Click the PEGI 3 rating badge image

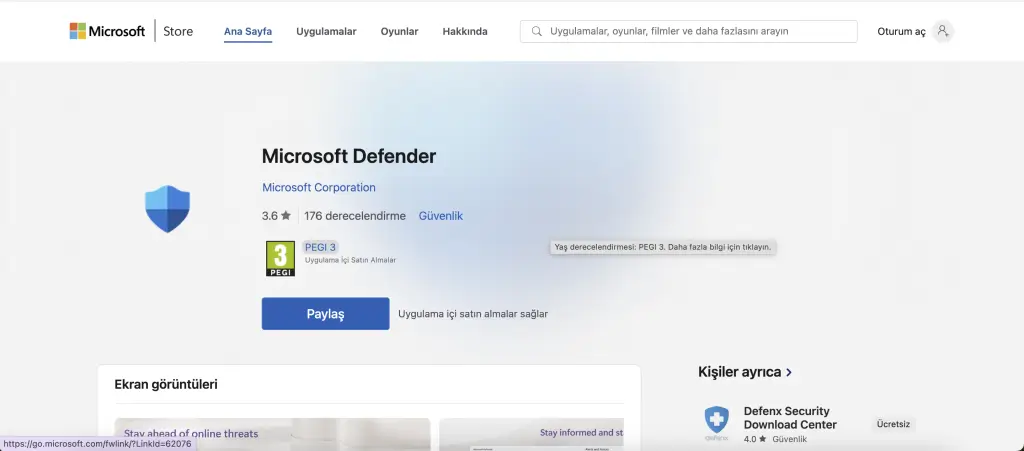point(280,258)
